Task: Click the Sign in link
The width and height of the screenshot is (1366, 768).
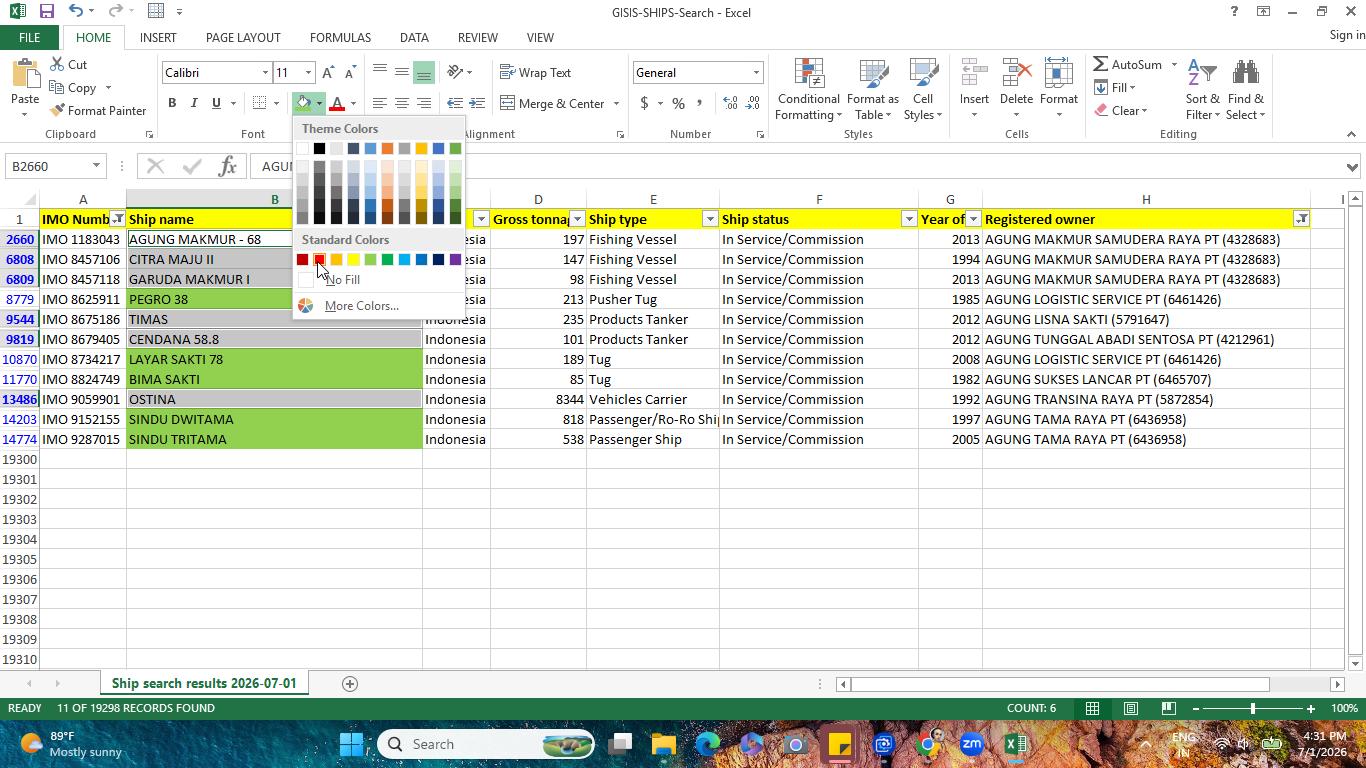Action: click(1347, 35)
